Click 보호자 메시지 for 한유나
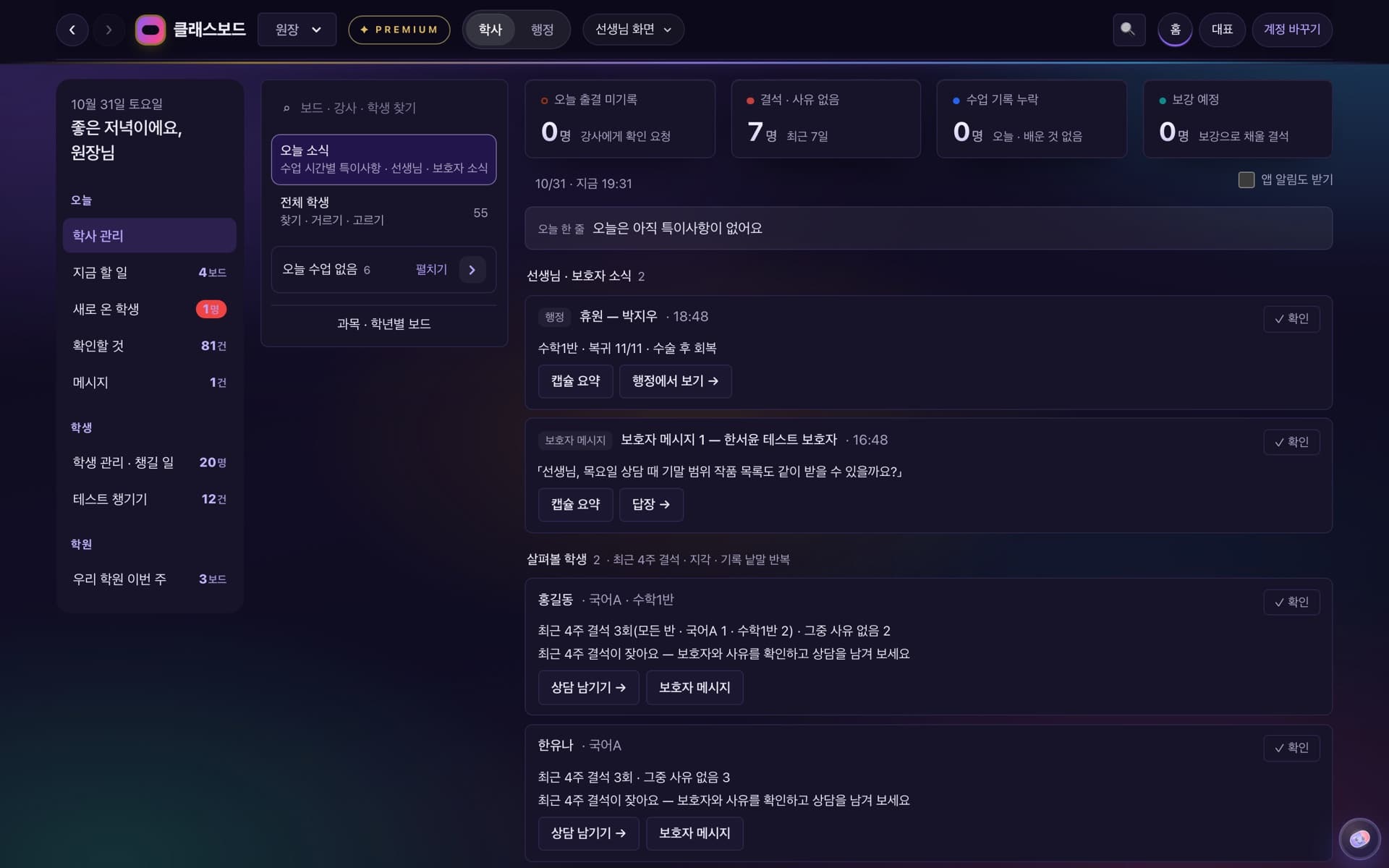 (x=694, y=833)
